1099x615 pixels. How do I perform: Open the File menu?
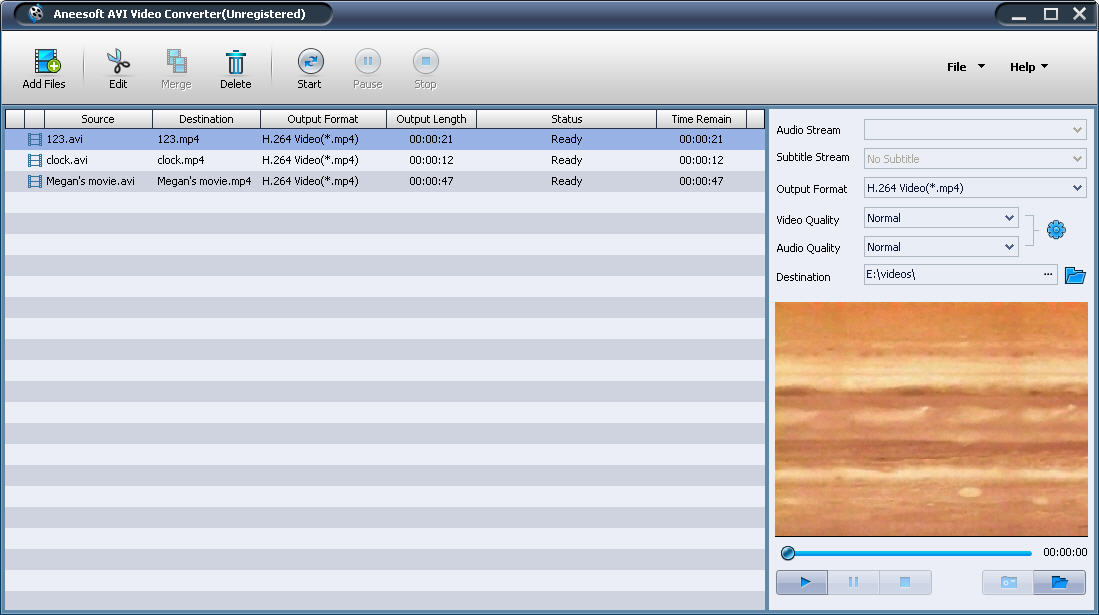click(x=965, y=67)
